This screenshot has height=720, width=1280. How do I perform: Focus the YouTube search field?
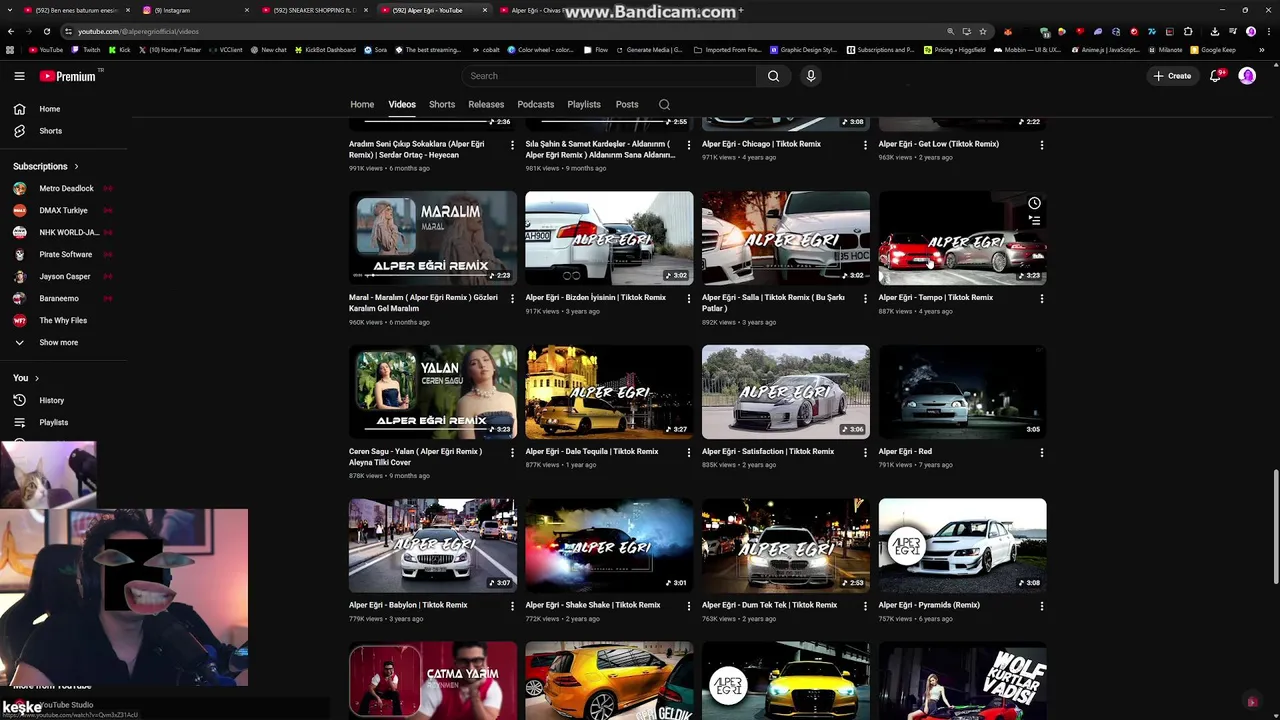tap(610, 76)
